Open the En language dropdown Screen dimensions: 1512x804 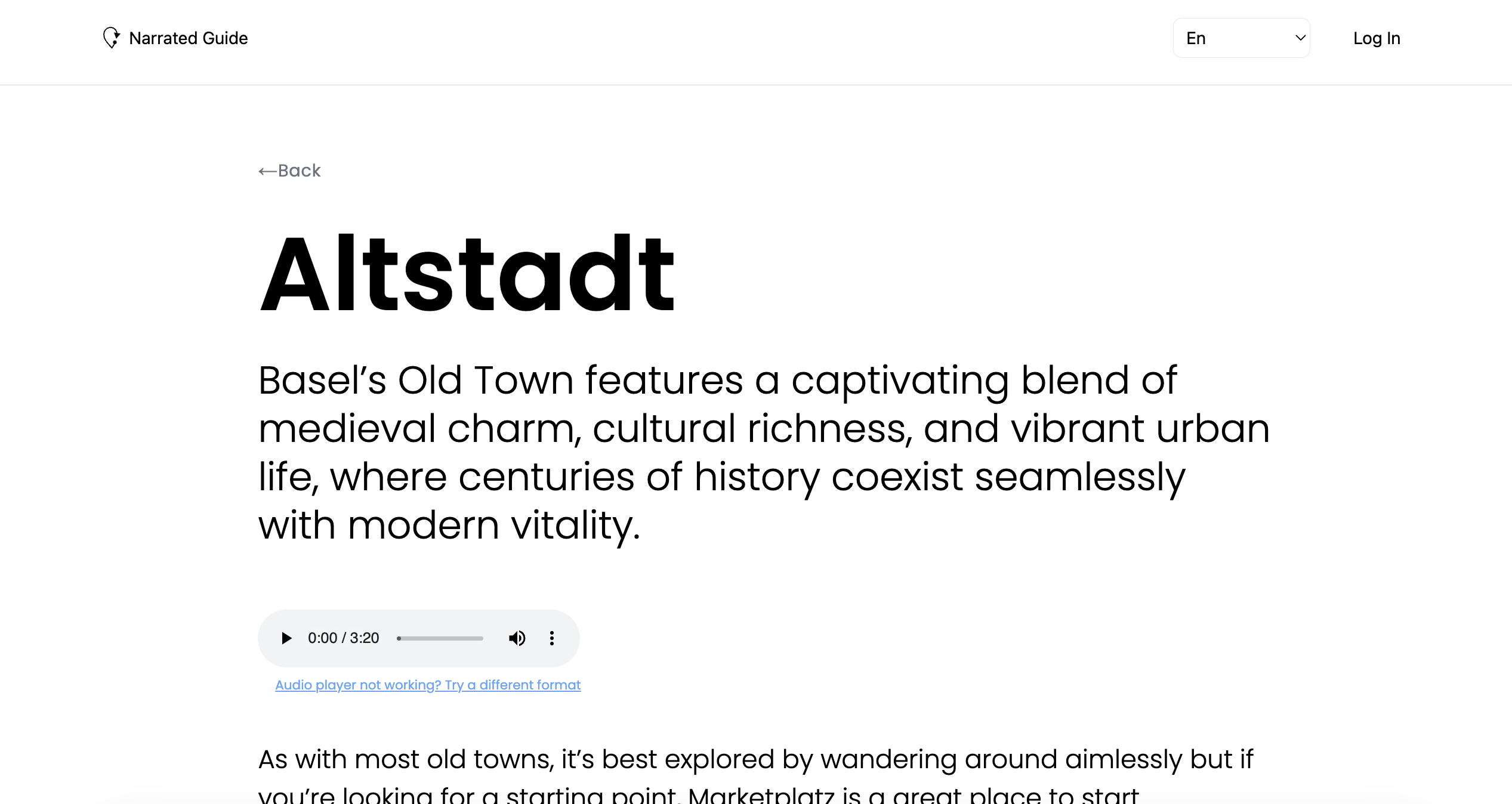1241,38
